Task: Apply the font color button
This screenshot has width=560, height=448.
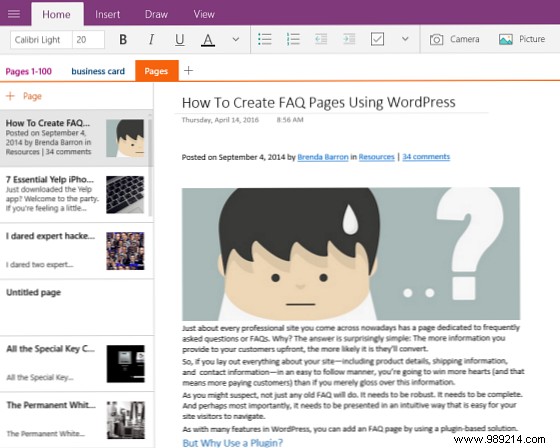Action: pyautogui.click(x=208, y=40)
